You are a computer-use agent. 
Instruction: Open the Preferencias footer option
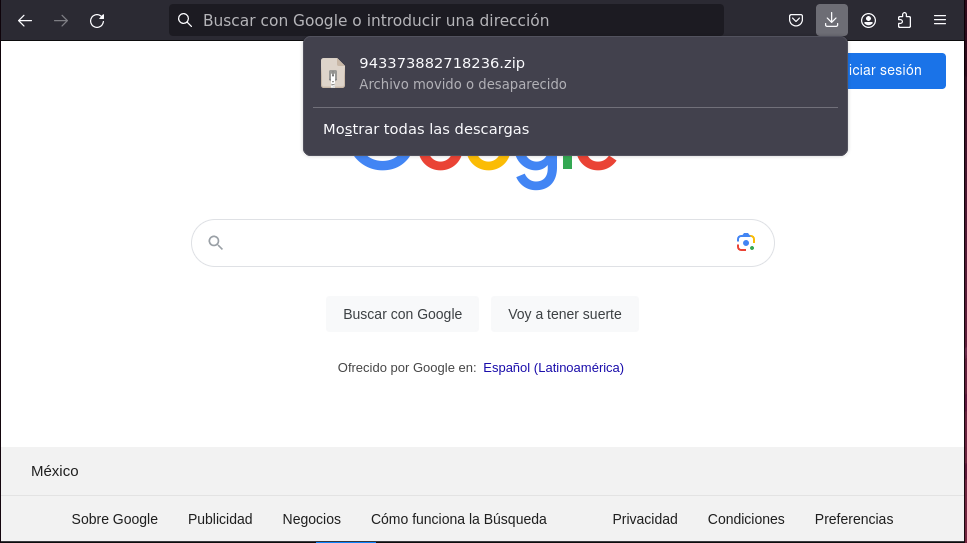coord(854,519)
